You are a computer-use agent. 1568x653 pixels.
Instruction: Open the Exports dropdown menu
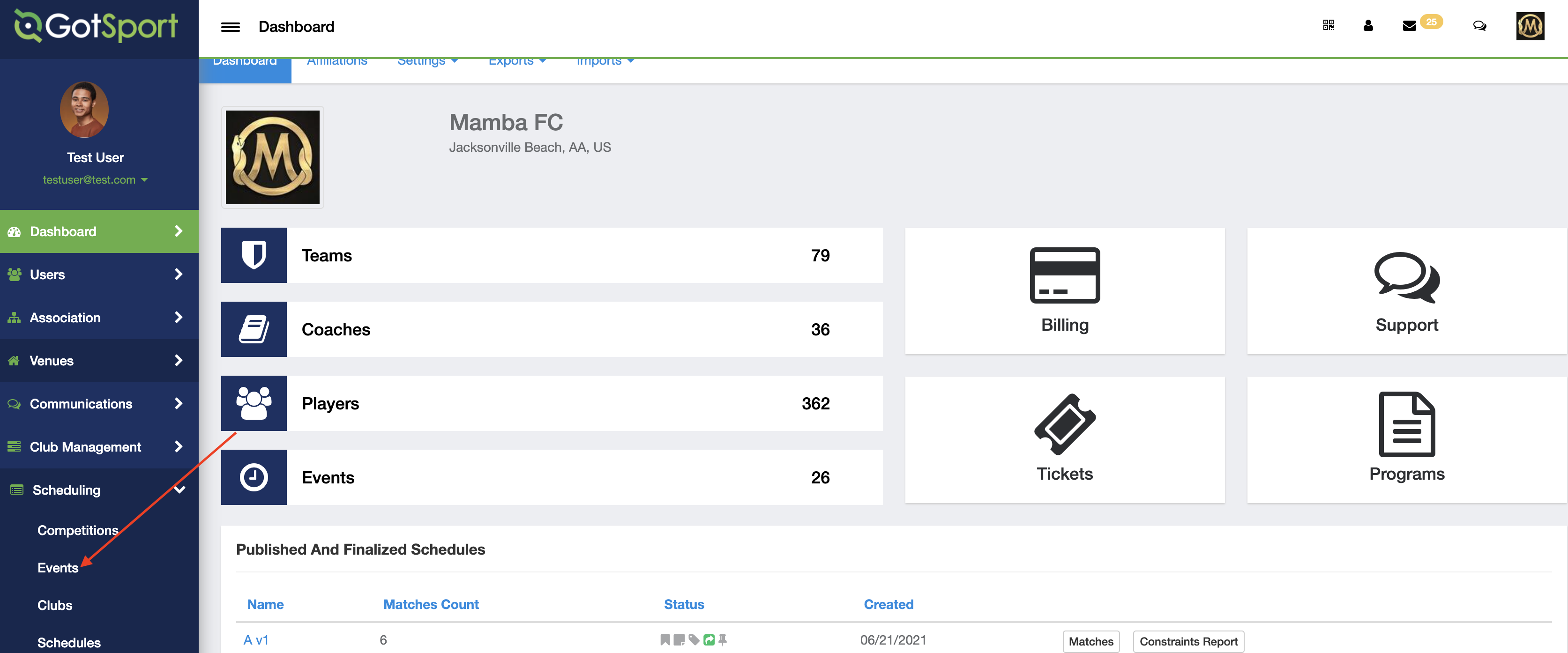pos(517,61)
